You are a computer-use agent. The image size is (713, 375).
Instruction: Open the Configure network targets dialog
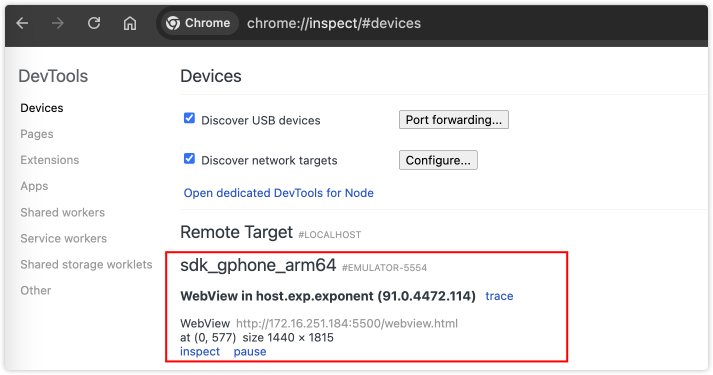tap(438, 160)
